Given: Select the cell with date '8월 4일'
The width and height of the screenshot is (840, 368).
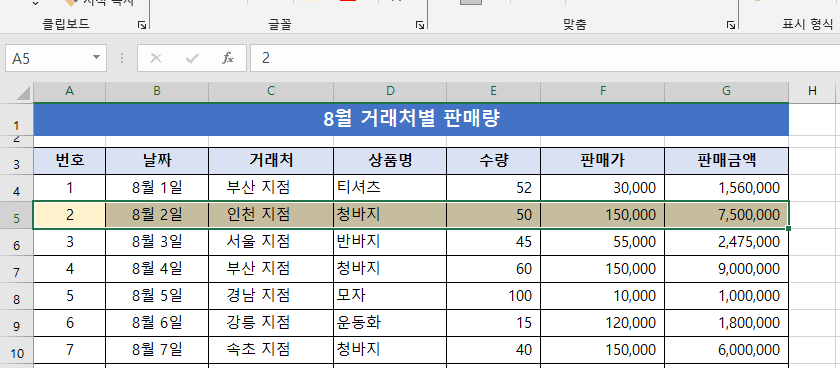Looking at the screenshot, I should 157,269.
